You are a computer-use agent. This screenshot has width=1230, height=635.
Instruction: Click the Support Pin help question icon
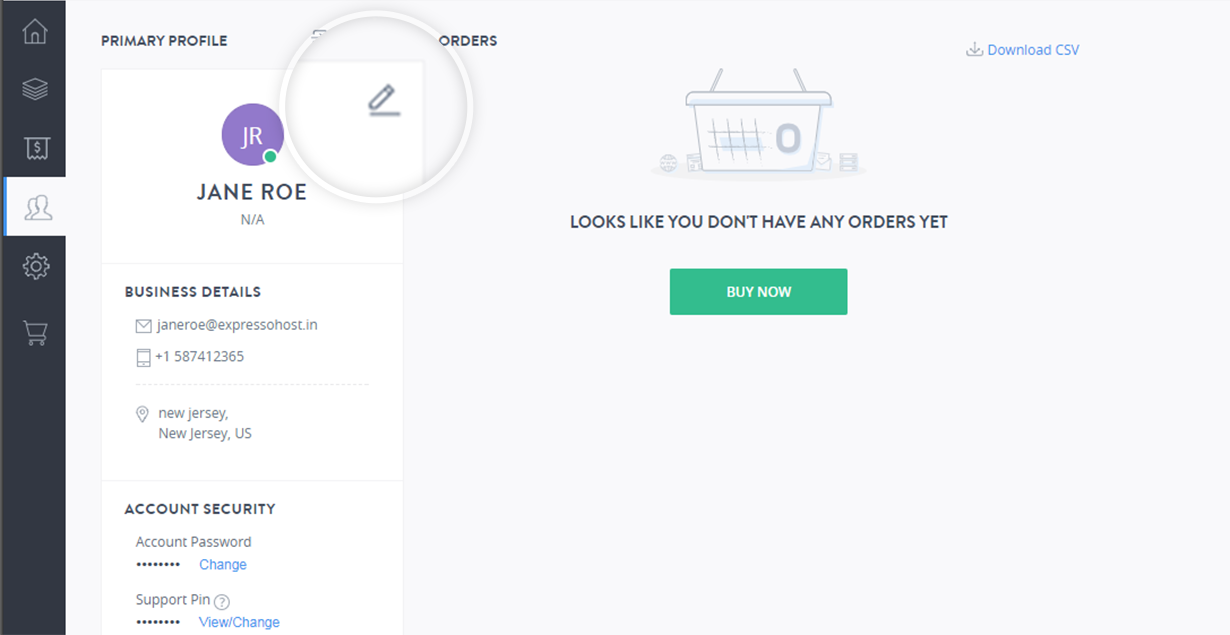tap(222, 602)
